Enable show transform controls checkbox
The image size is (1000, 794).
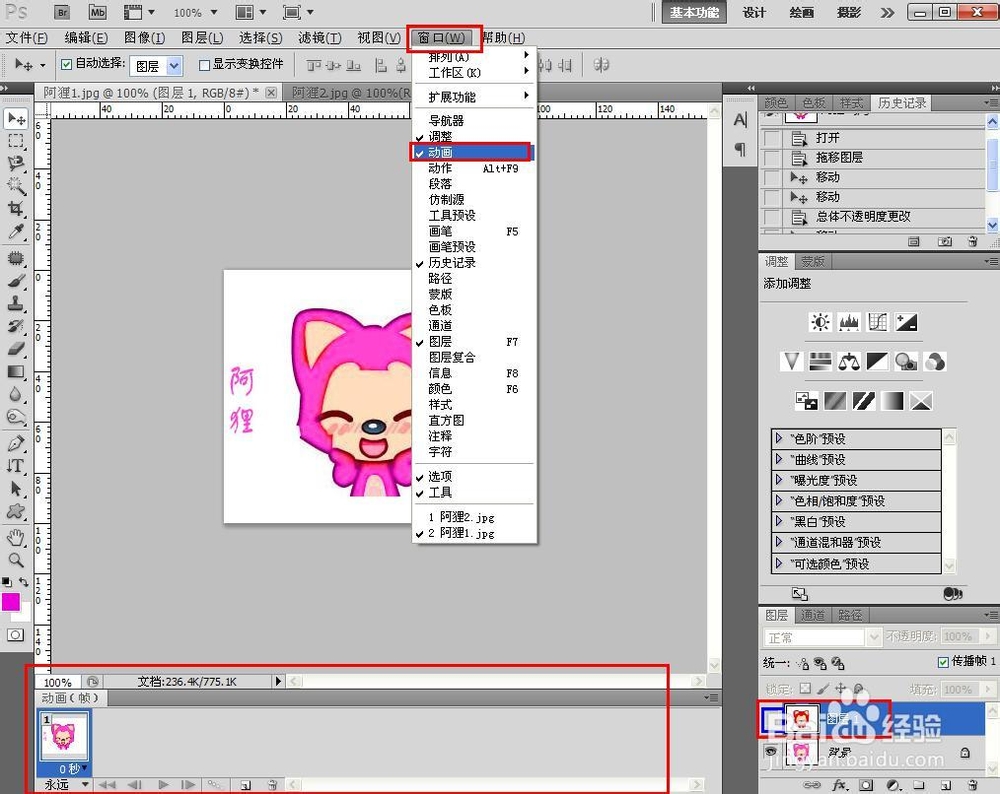pyautogui.click(x=204, y=64)
